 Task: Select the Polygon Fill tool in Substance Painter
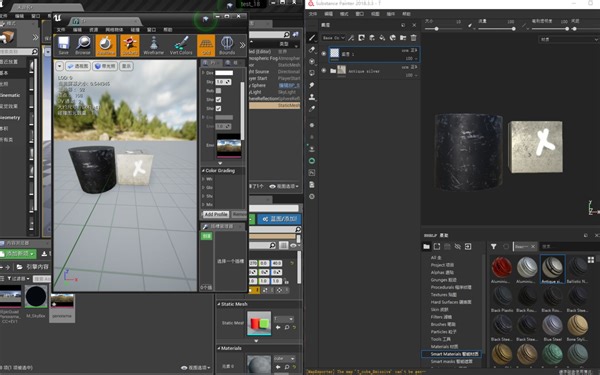(x=312, y=73)
